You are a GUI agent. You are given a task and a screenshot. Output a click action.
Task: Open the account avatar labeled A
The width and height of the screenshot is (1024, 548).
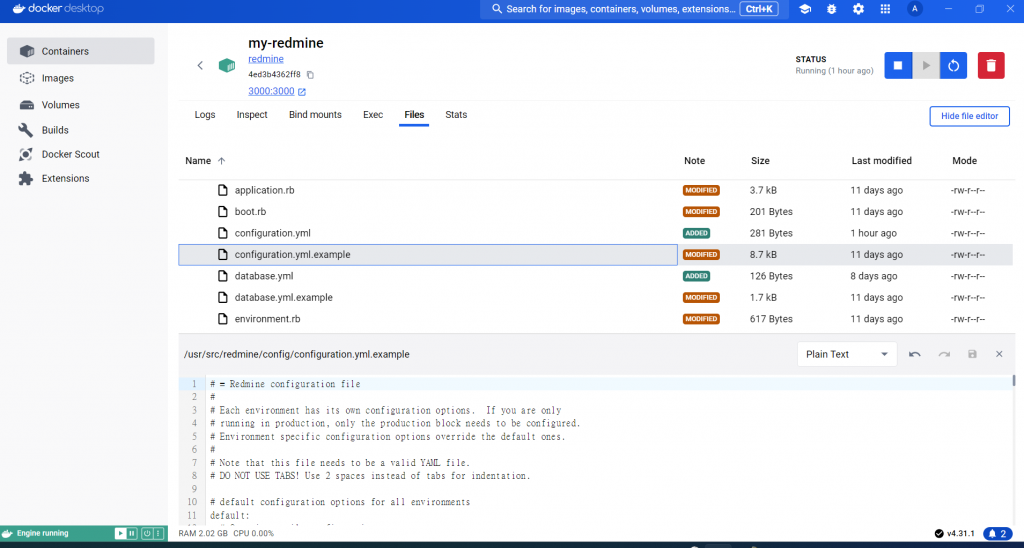click(x=915, y=9)
